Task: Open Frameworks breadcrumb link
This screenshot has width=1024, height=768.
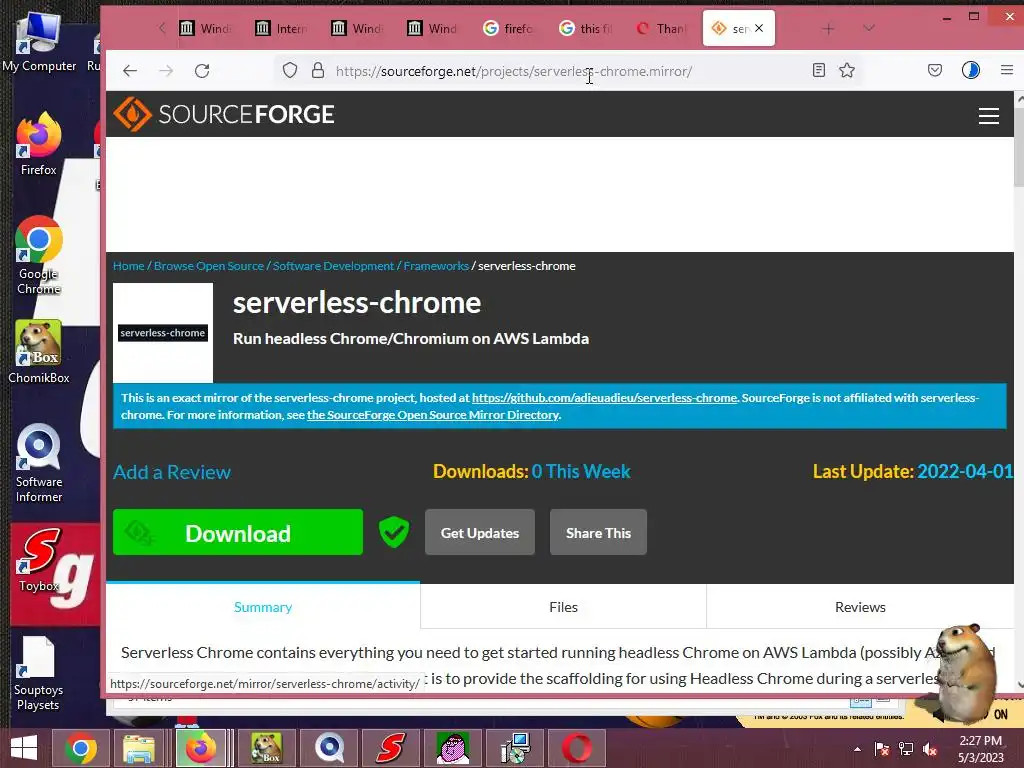Action: pyautogui.click(x=436, y=266)
